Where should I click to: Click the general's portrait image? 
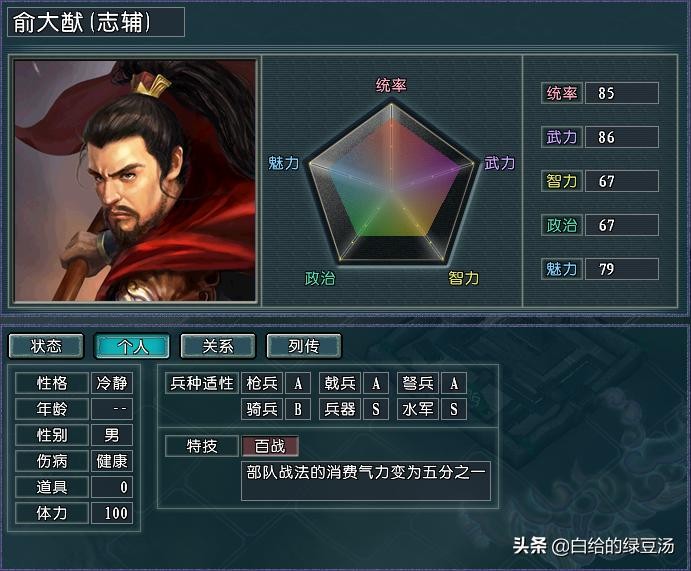click(135, 181)
